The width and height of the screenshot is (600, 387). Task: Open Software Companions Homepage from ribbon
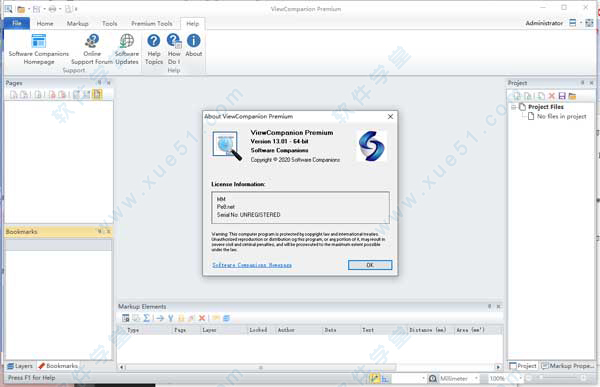pos(39,50)
